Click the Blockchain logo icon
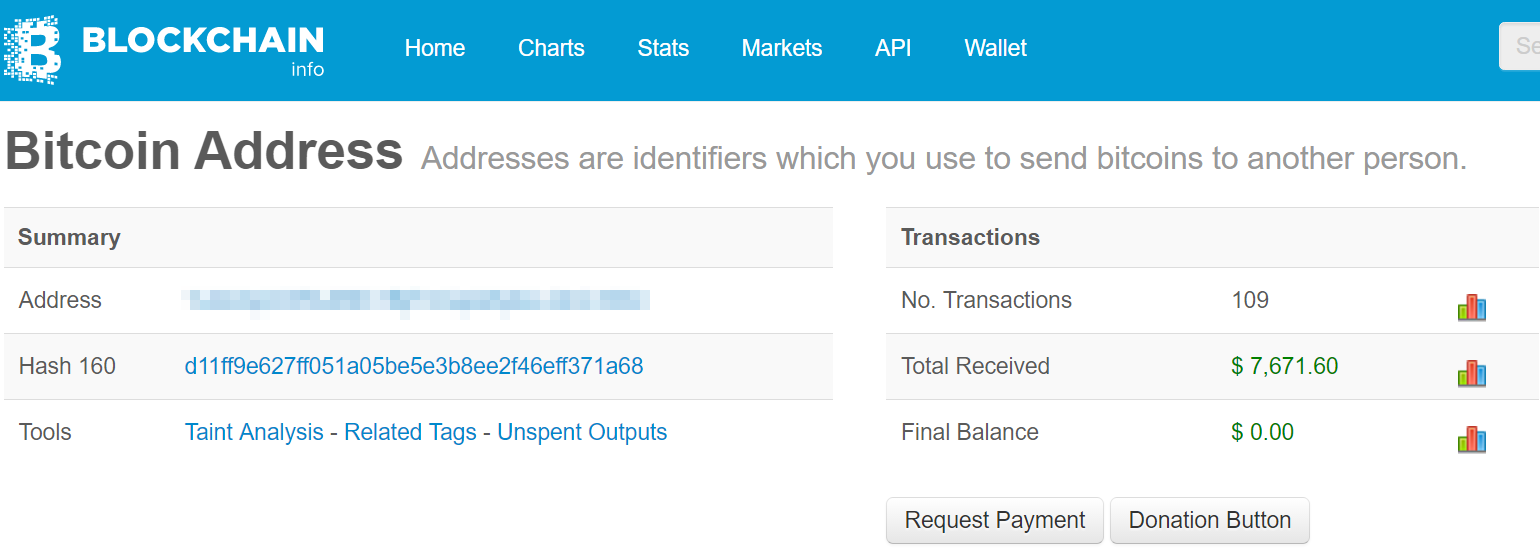 [x=33, y=48]
